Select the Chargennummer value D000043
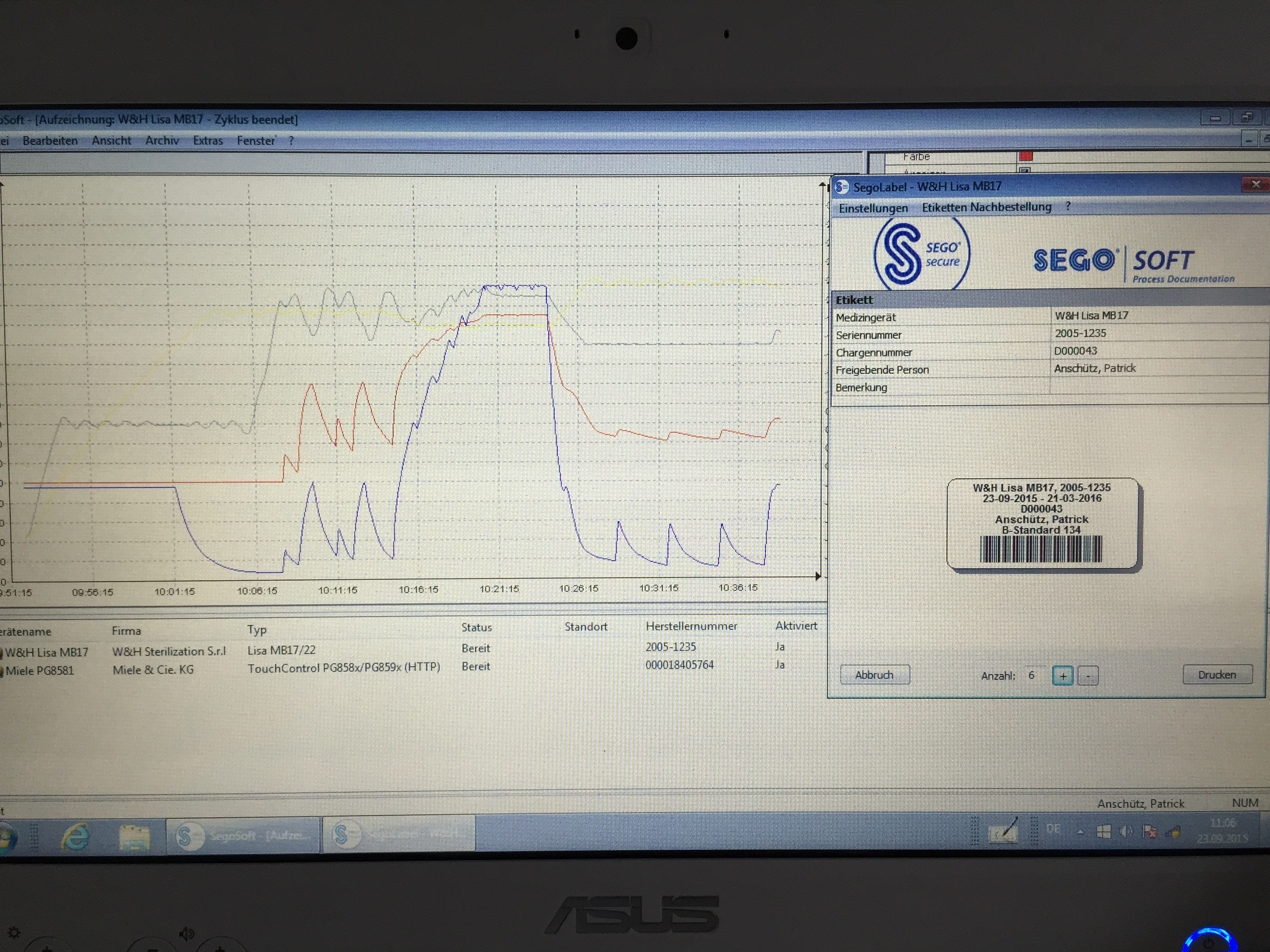Screen dimensions: 1270x952 (x=1075, y=351)
